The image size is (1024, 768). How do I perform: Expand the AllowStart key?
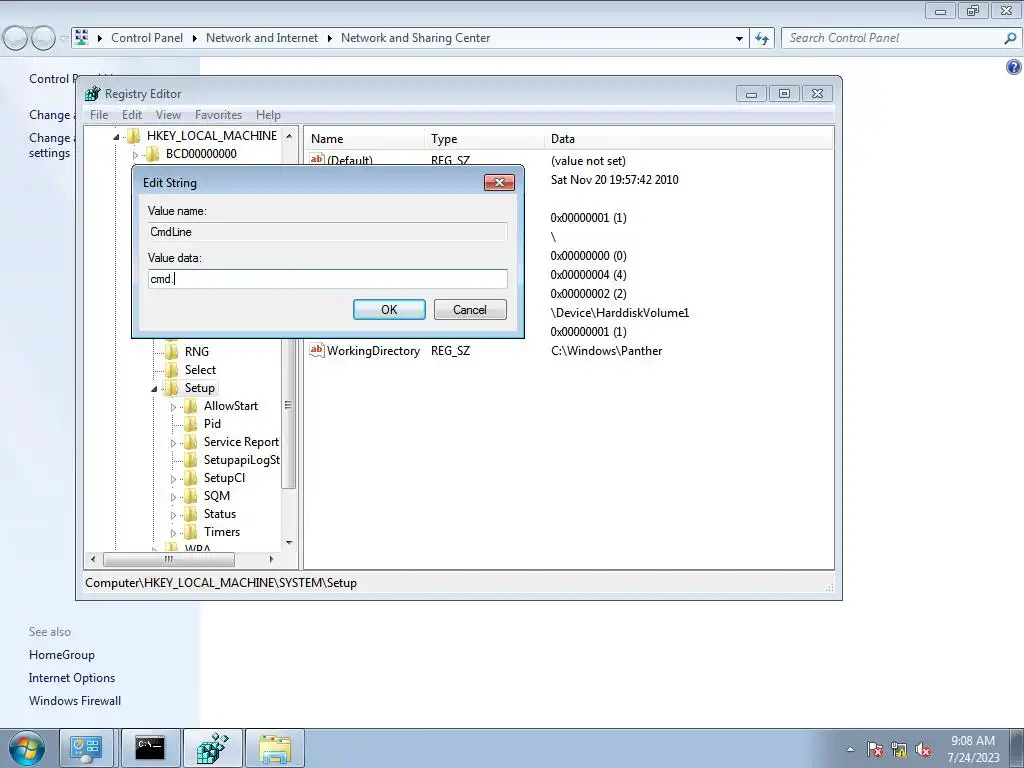[173, 407]
